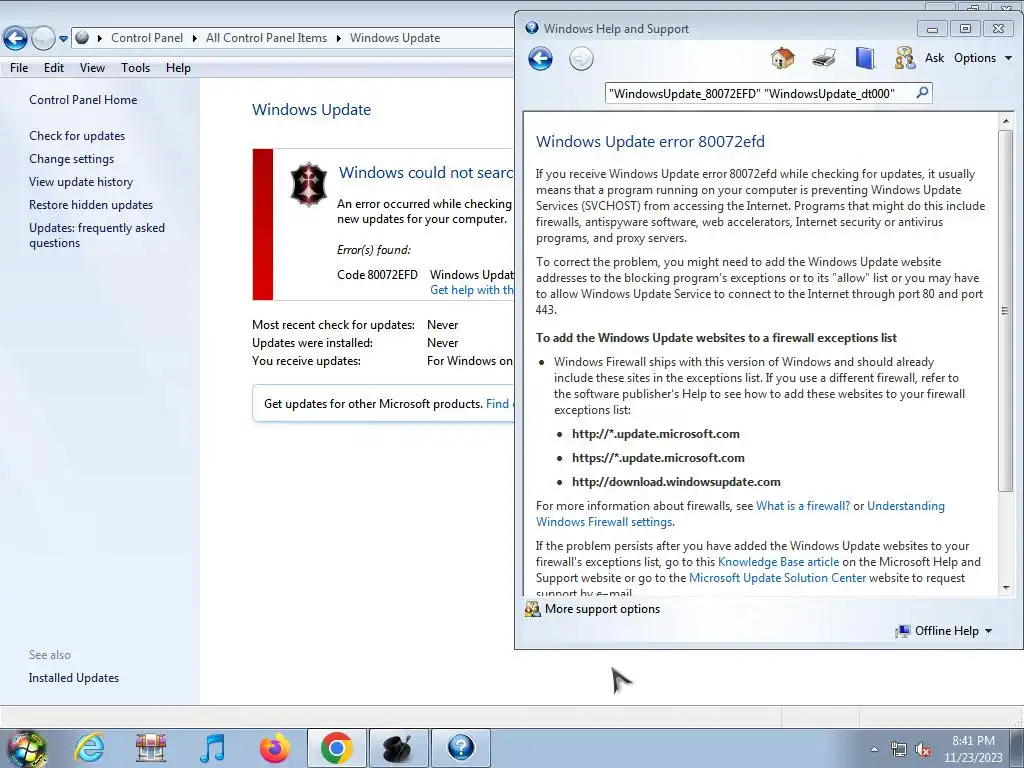The width and height of the screenshot is (1024, 768).
Task: Click scroll down arrow in Help content
Action: point(1006,588)
